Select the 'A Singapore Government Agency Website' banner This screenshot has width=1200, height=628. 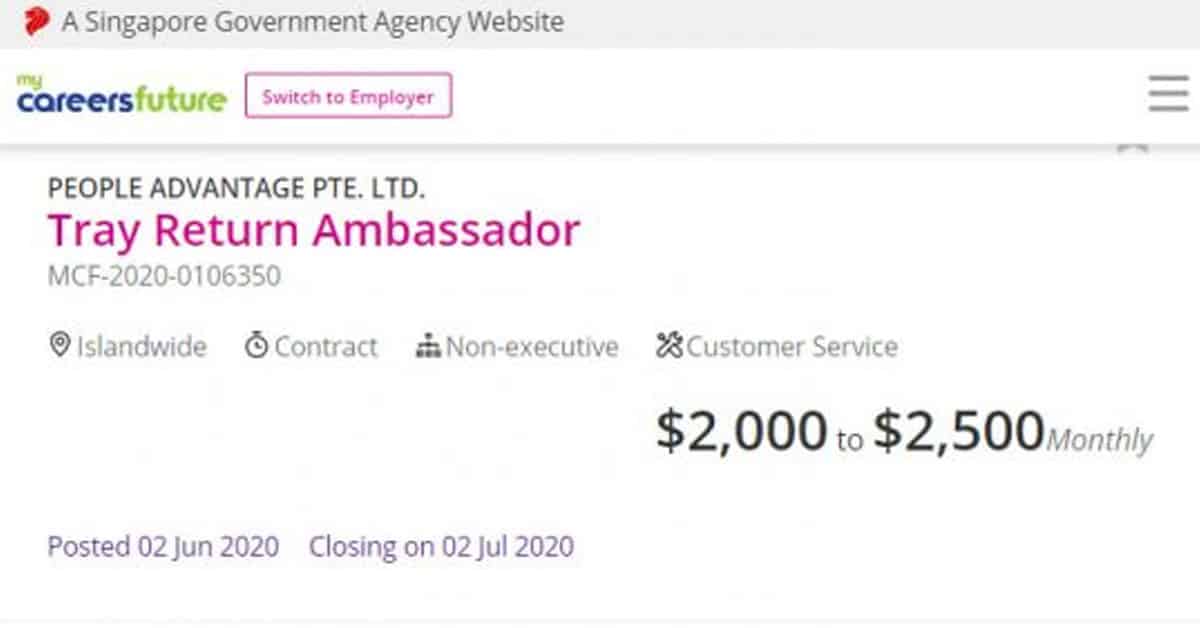click(x=311, y=20)
